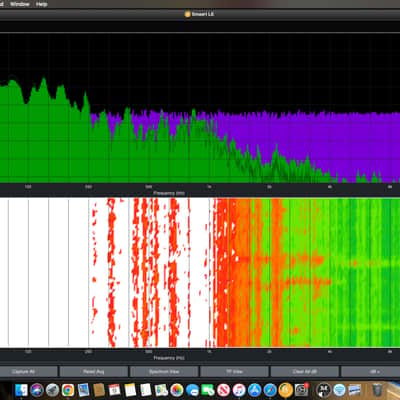Click the Reset Avg button
The height and width of the screenshot is (400, 400).
(x=94, y=371)
